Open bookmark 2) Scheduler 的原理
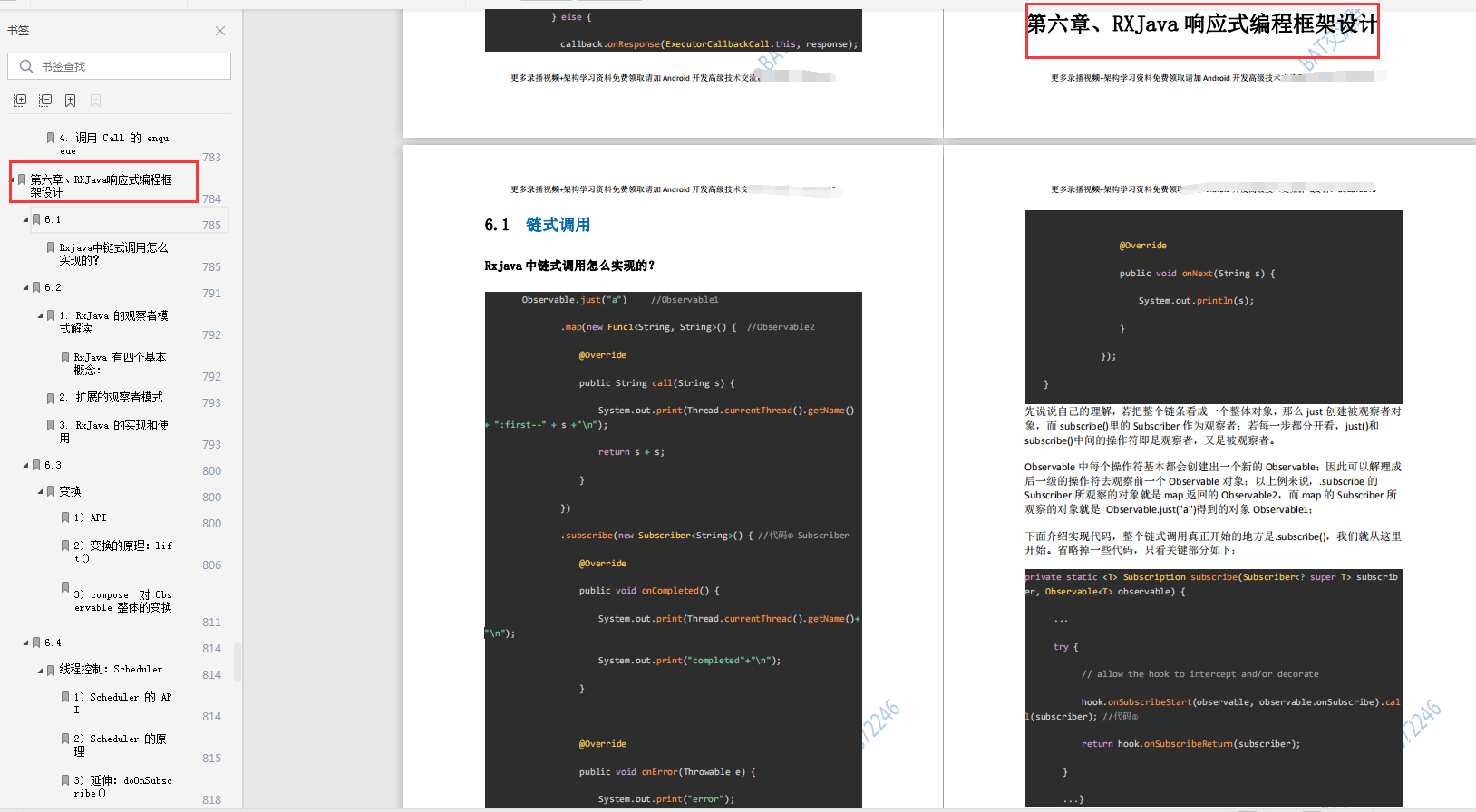The width and height of the screenshot is (1476, 812). [120, 745]
